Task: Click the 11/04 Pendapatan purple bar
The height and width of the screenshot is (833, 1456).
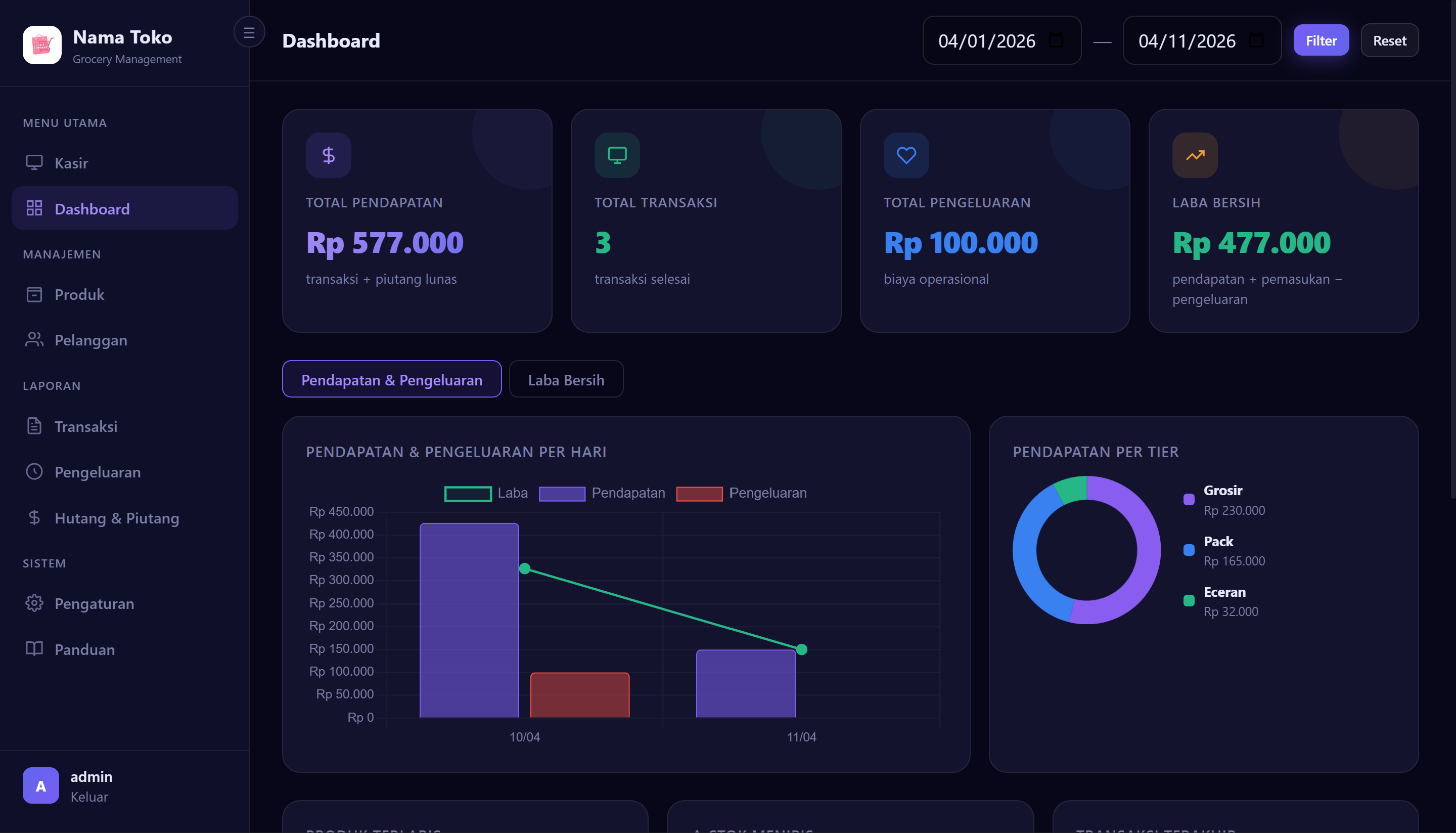Action: coord(746,684)
